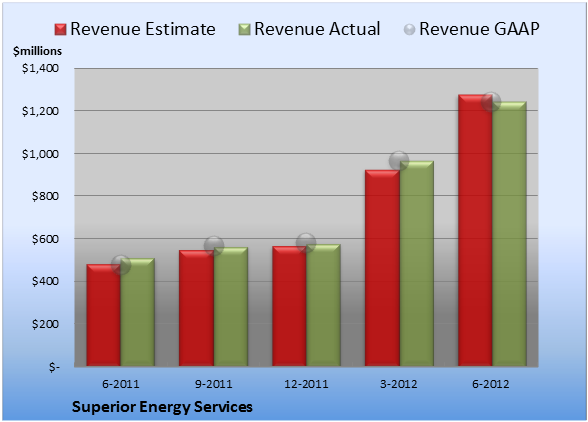Viewport: 588px width, 422px height.
Task: Select the Revenue GAAP legend label
Action: pyautogui.click(x=479, y=29)
